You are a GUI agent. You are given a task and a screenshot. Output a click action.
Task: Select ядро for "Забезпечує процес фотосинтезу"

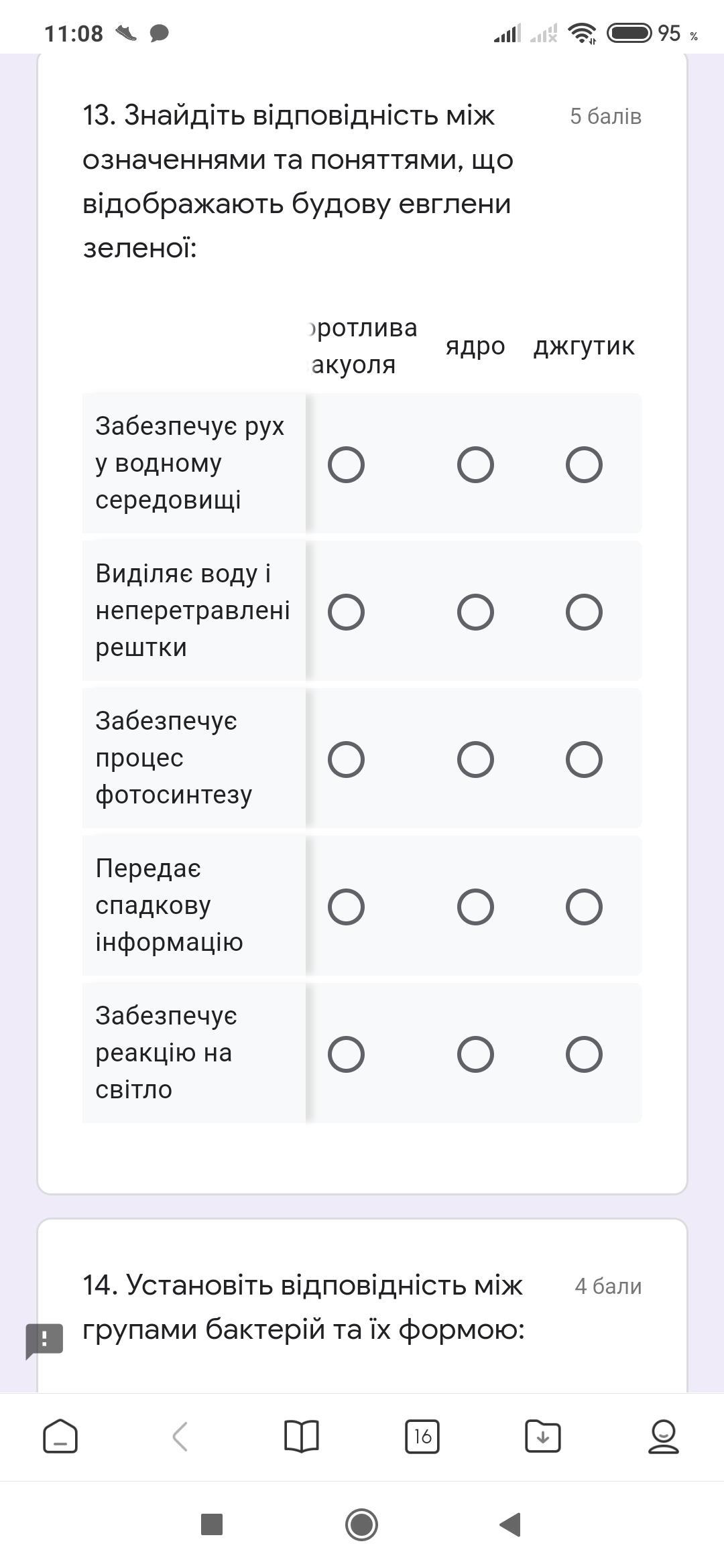point(475,760)
